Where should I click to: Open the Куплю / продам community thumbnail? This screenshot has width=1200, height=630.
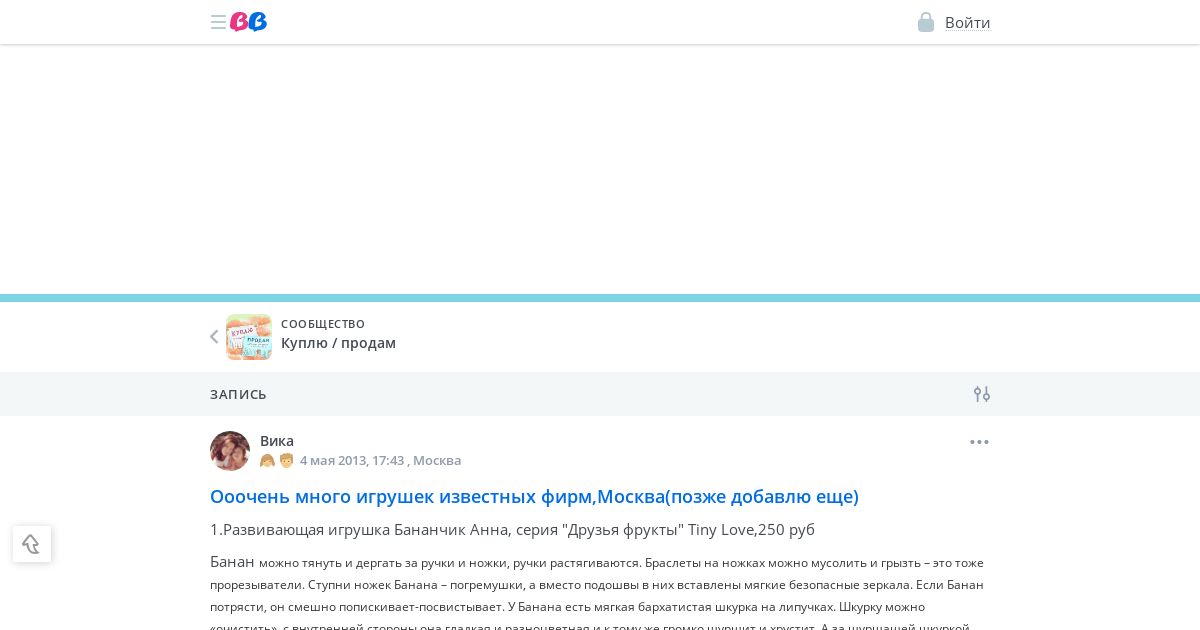tap(249, 337)
